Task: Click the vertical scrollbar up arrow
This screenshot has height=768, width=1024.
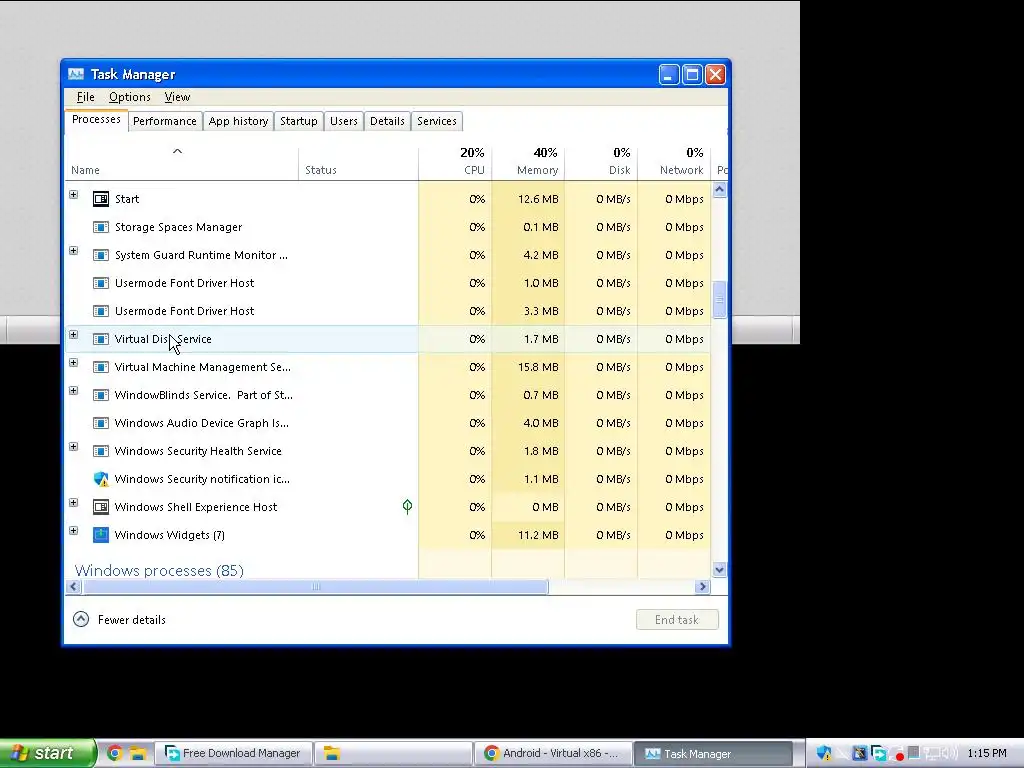Action: point(720,190)
